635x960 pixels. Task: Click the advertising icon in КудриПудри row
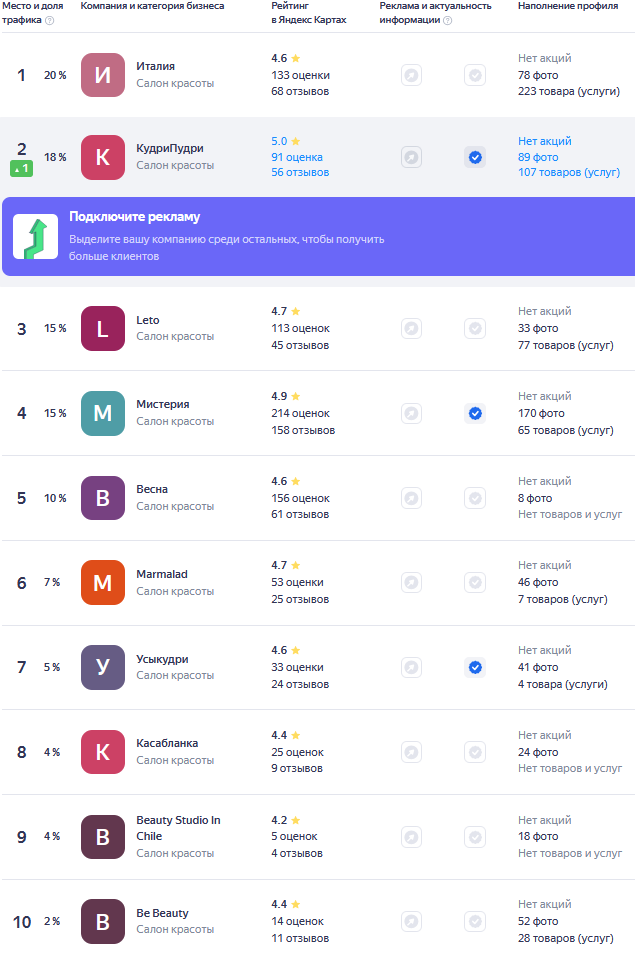pos(411,157)
